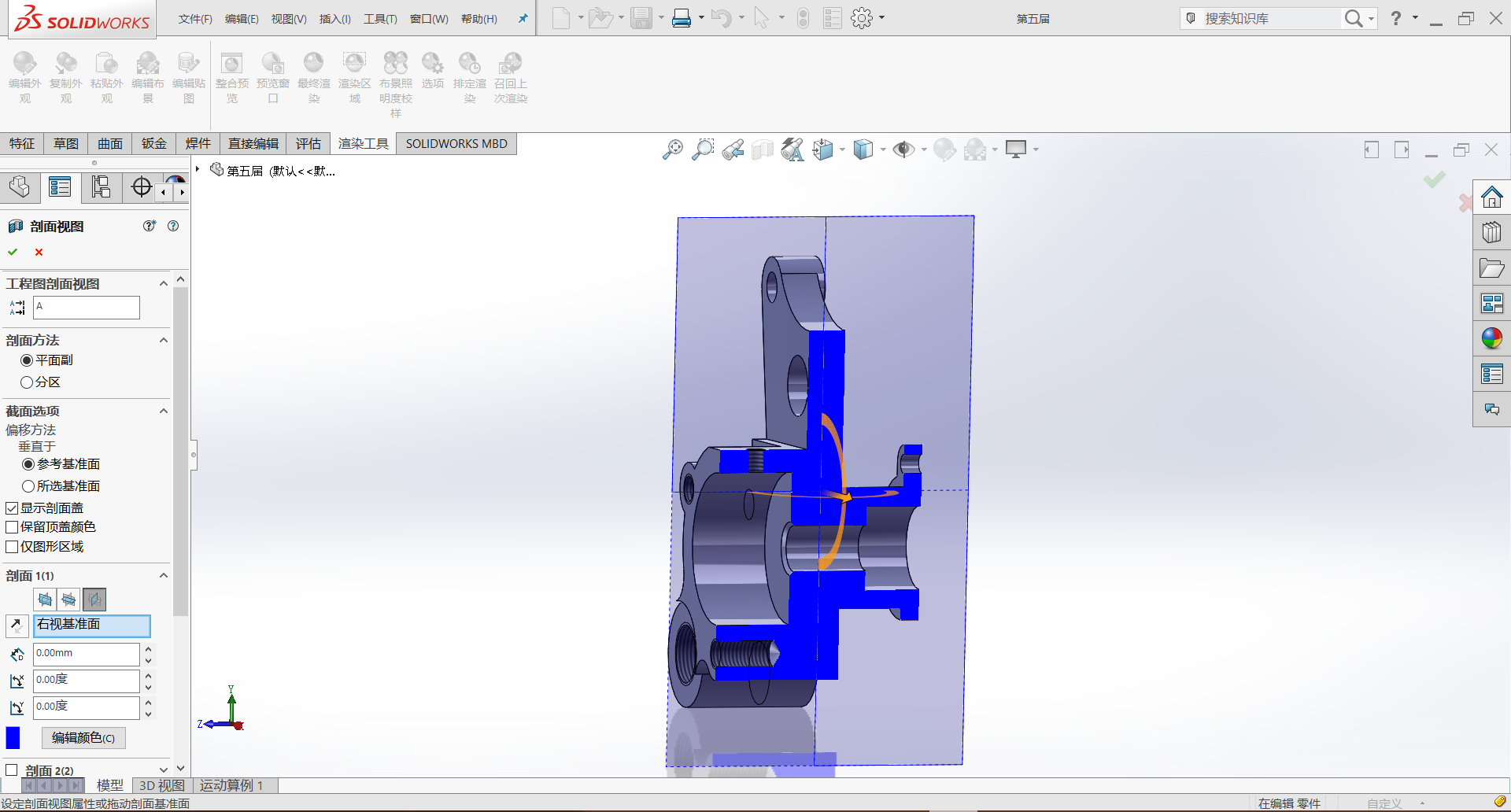The width and height of the screenshot is (1511, 812).
Task: Open the ConfigurationManager tab icon
Action: tap(101, 187)
